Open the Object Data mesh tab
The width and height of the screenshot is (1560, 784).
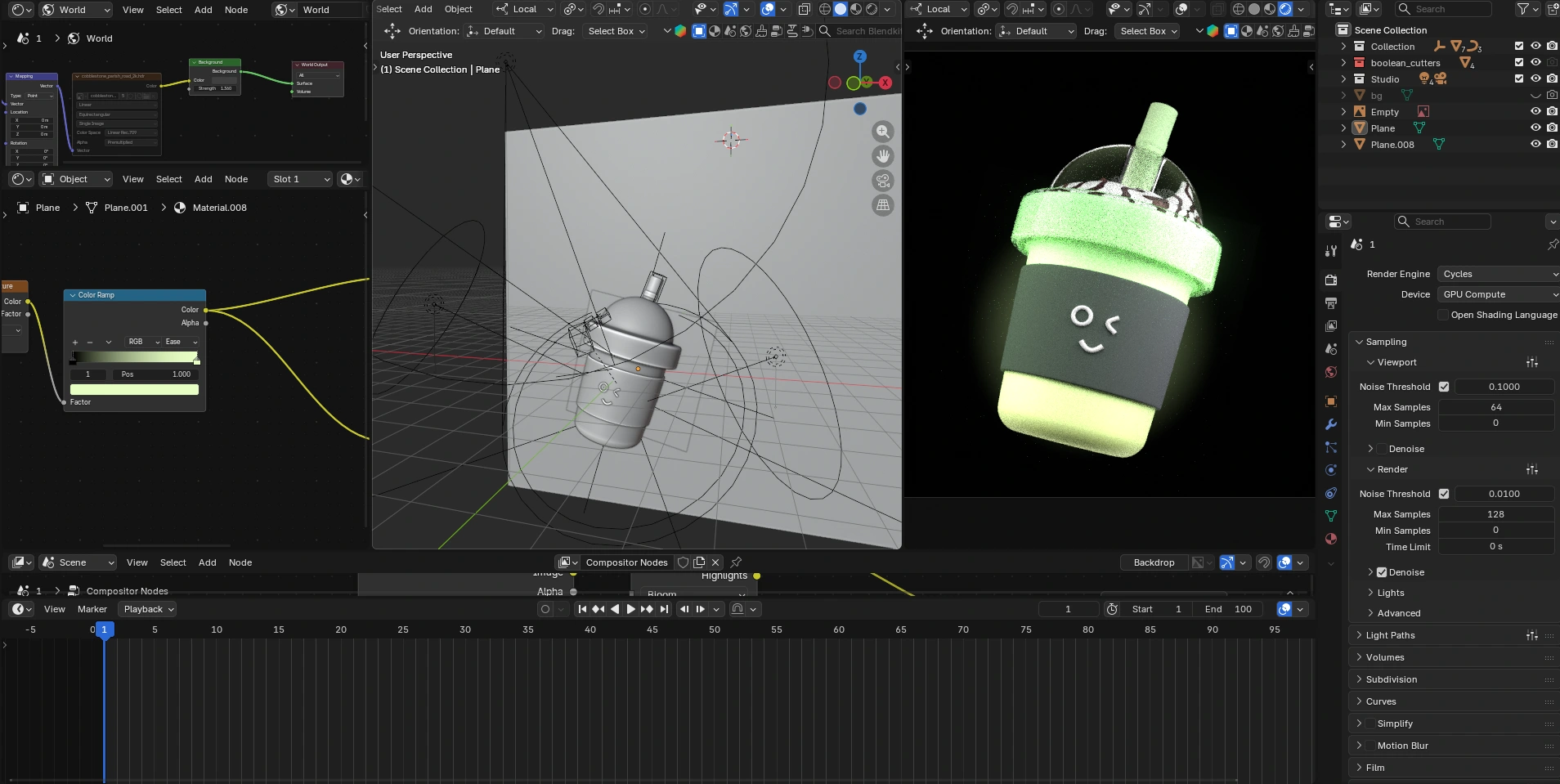(1331, 516)
